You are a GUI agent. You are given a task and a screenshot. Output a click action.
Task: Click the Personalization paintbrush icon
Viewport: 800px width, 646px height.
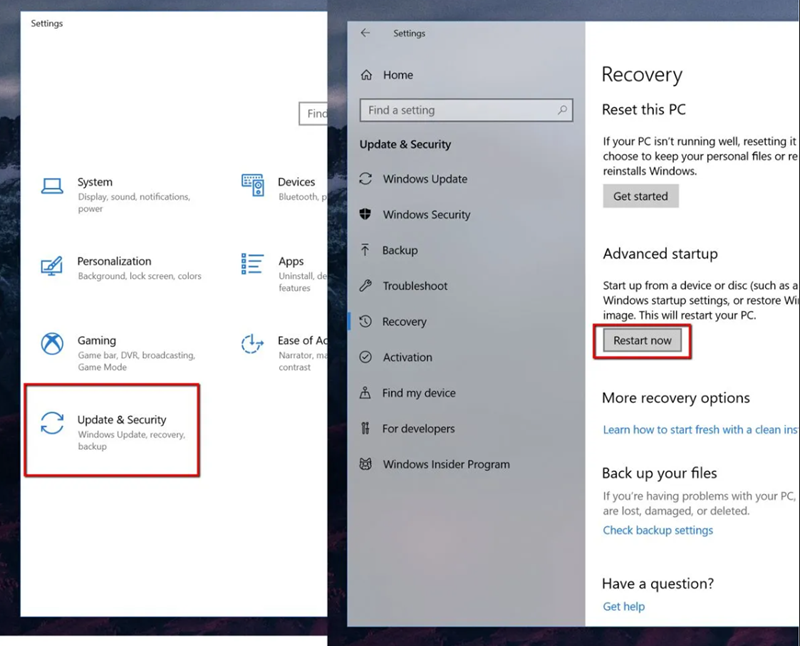(x=52, y=266)
